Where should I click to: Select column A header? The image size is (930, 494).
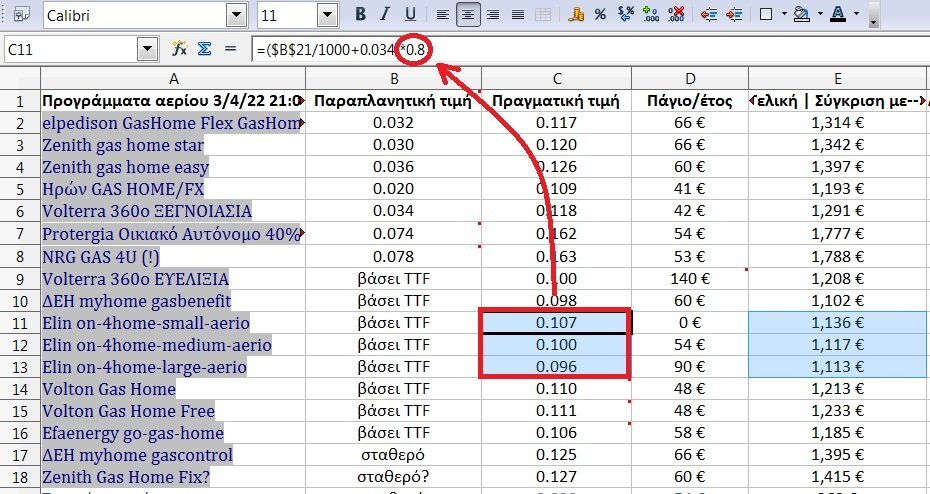coord(173,78)
